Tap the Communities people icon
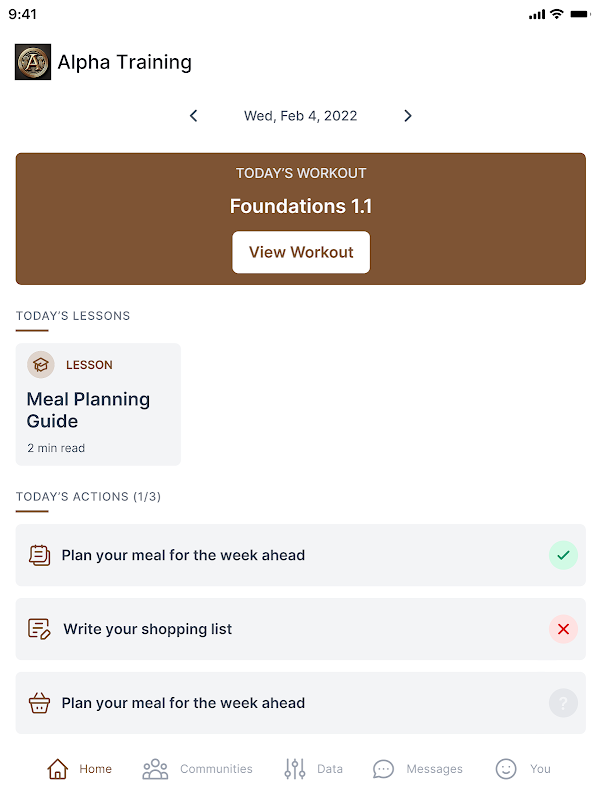This screenshot has height=800, width=600. point(155,769)
